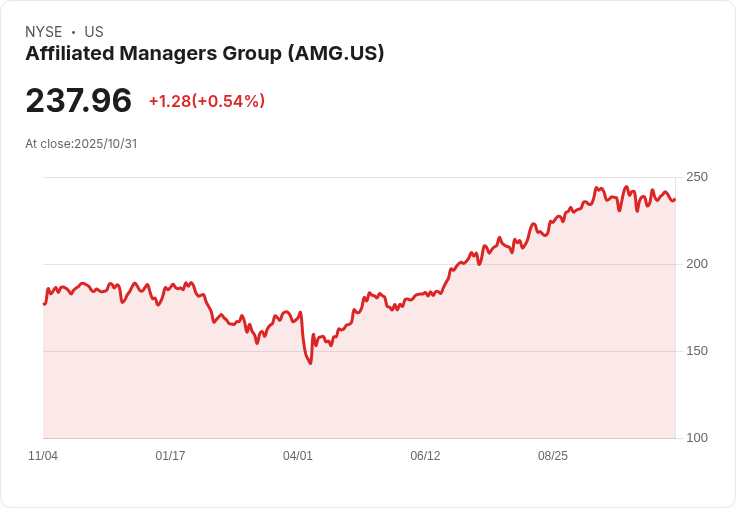Click the price line's leftmost starting point
Image resolution: width=736 pixels, height=508 pixels.
tap(44, 303)
